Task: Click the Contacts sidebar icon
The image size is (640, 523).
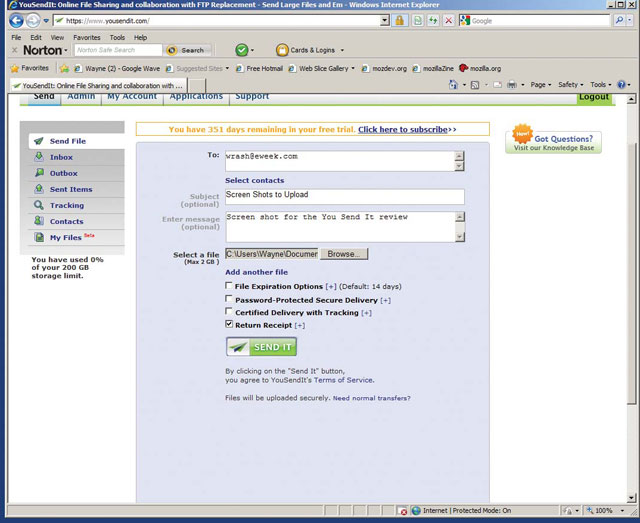Action: click(x=39, y=221)
